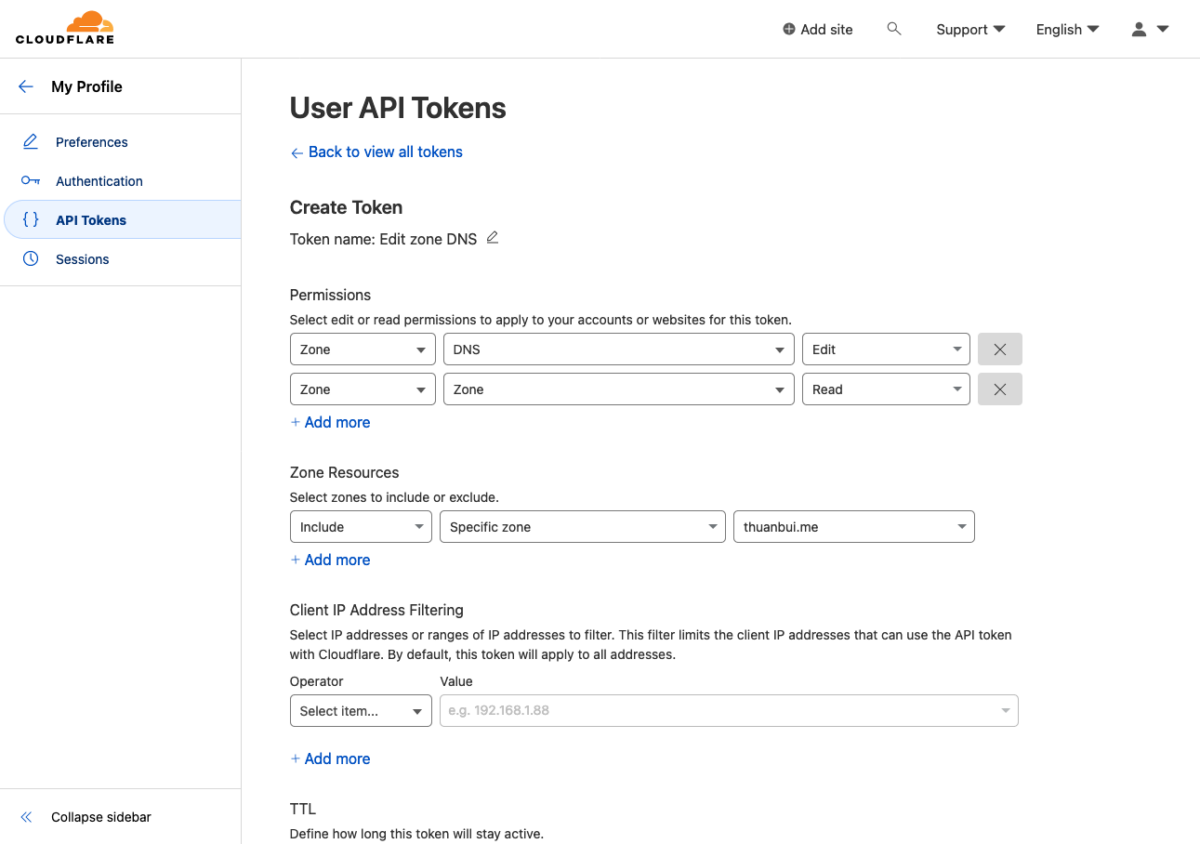Open the user account profile icon
This screenshot has width=1200, height=844.
point(1149,29)
